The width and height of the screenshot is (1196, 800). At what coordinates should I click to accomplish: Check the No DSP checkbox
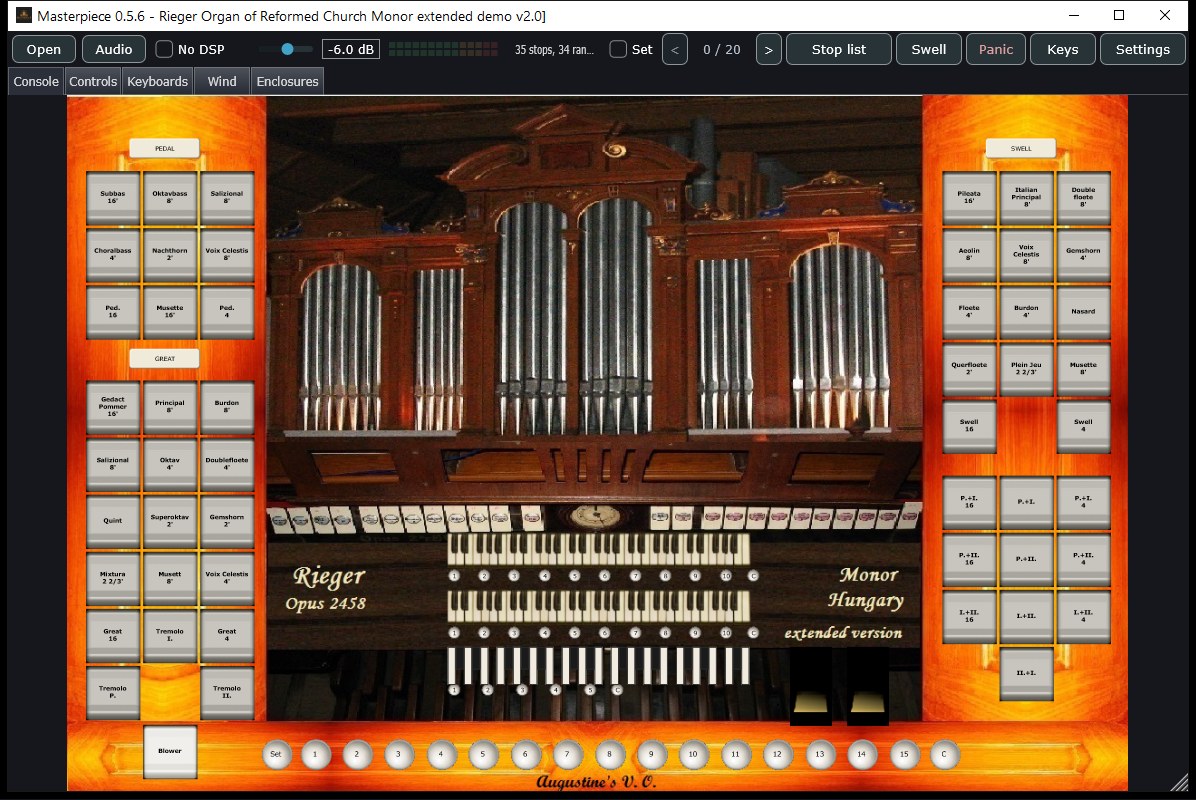(164, 50)
